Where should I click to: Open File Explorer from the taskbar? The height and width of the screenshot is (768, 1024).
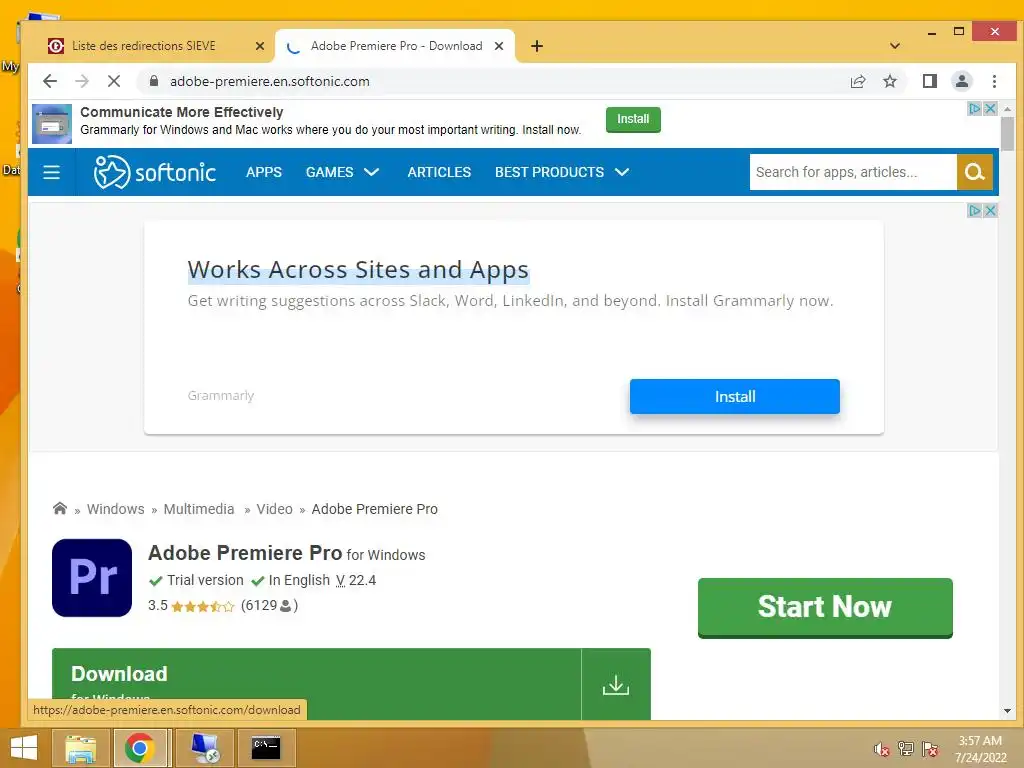tap(80, 748)
